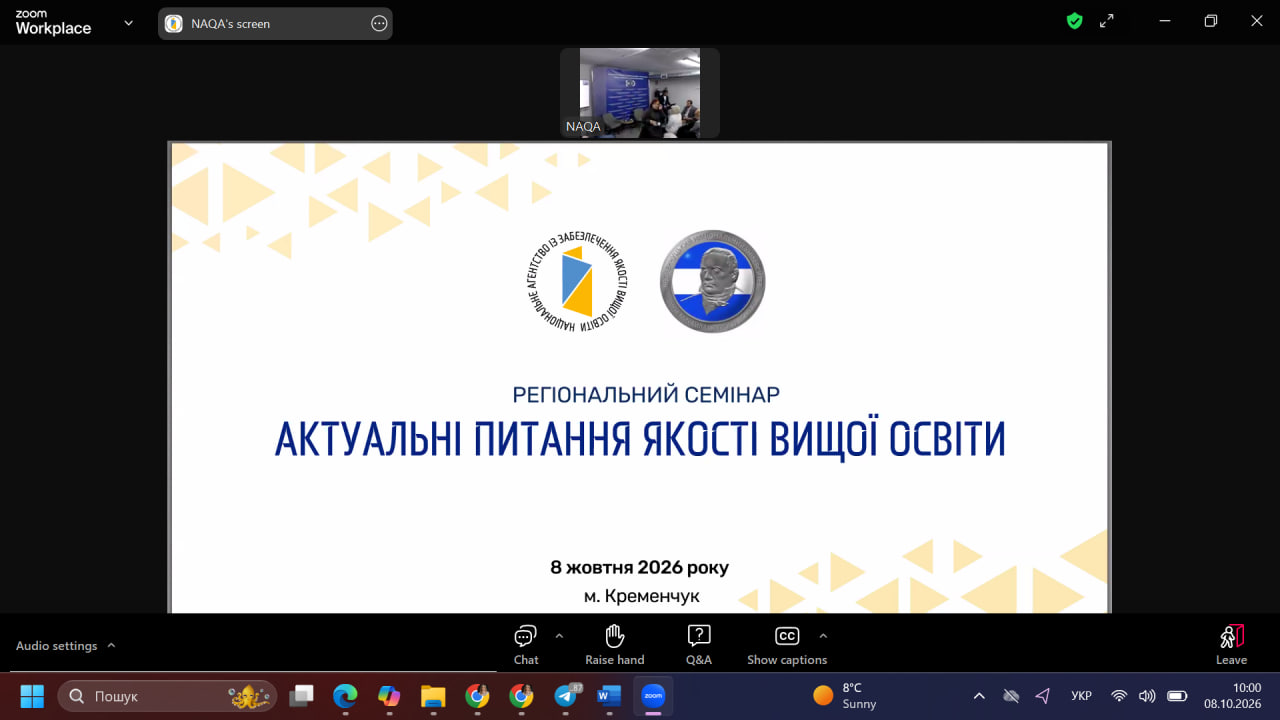The width and height of the screenshot is (1280, 720).
Task: Open the Q&A panel
Action: tap(699, 645)
